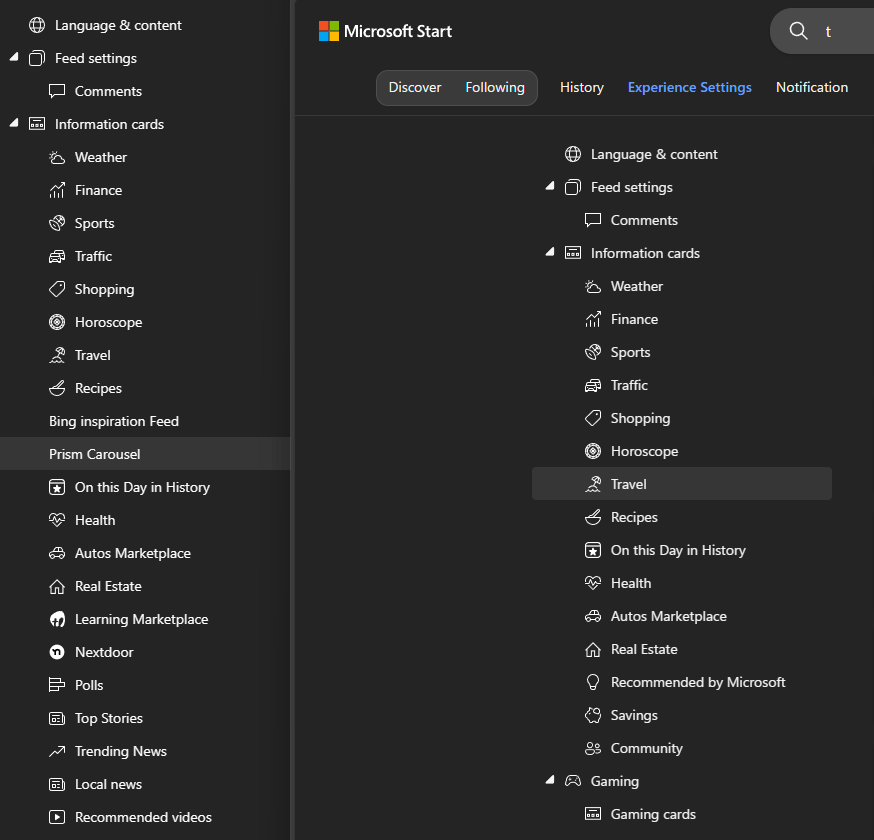Click the Trending News arrow icon
This screenshot has width=874, height=840.
coord(57,751)
